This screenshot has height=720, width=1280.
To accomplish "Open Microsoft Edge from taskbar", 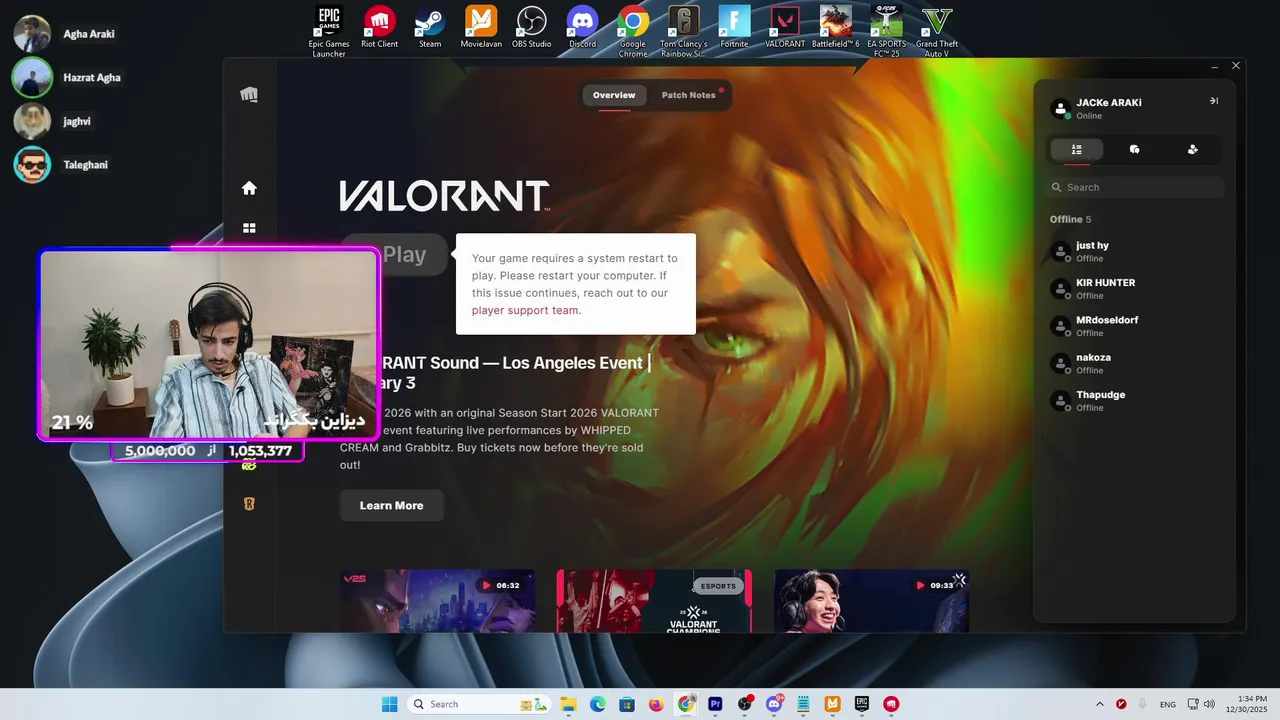I will [598, 704].
